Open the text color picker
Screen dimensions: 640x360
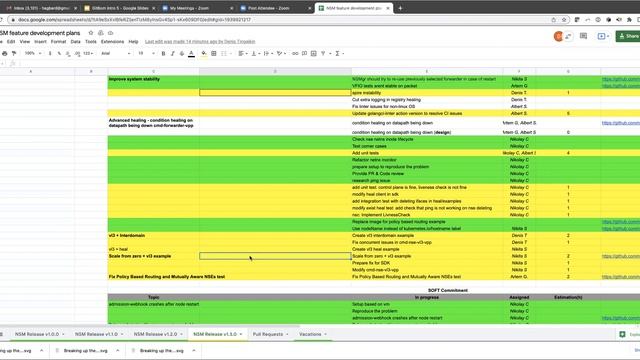(191, 53)
